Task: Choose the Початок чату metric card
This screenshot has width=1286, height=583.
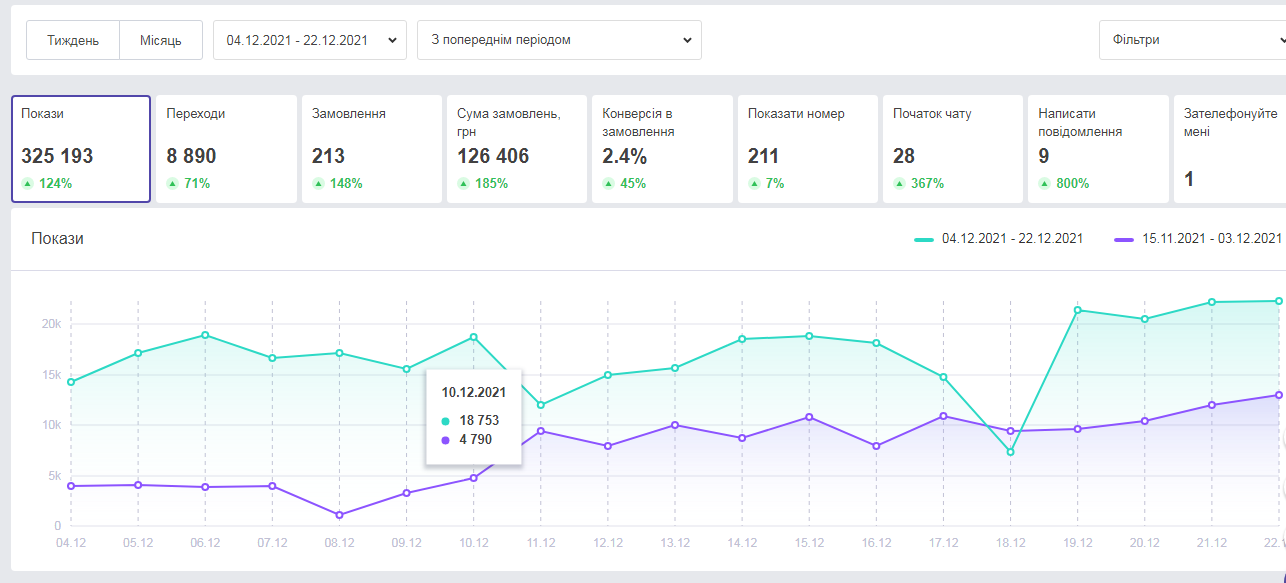Action: (x=953, y=149)
